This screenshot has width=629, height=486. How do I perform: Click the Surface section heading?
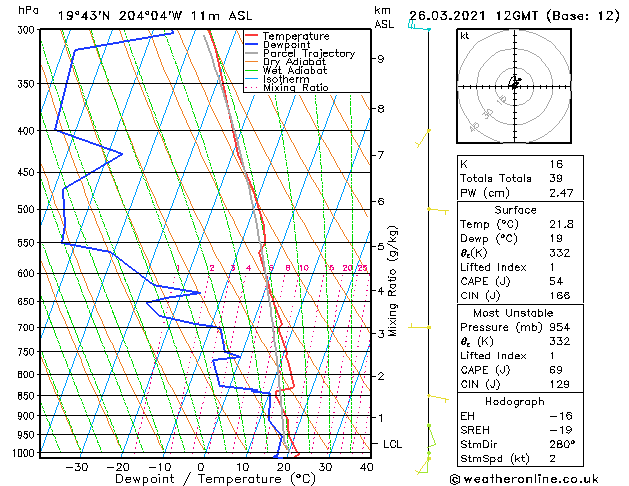[515, 210]
